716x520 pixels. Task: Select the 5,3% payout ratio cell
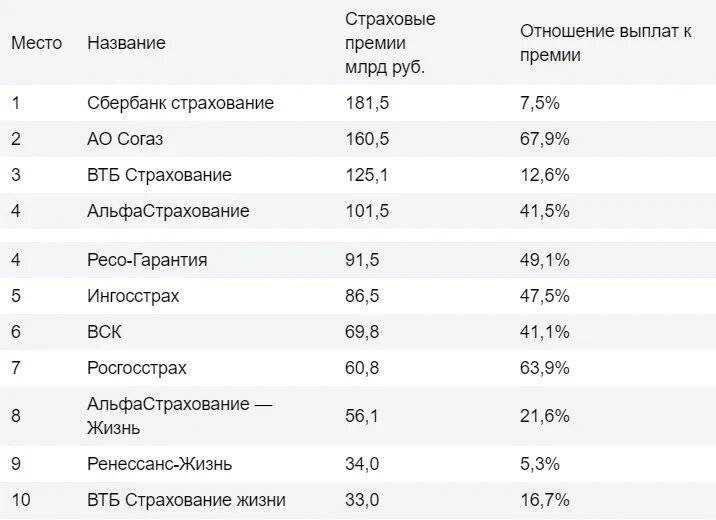click(540, 464)
